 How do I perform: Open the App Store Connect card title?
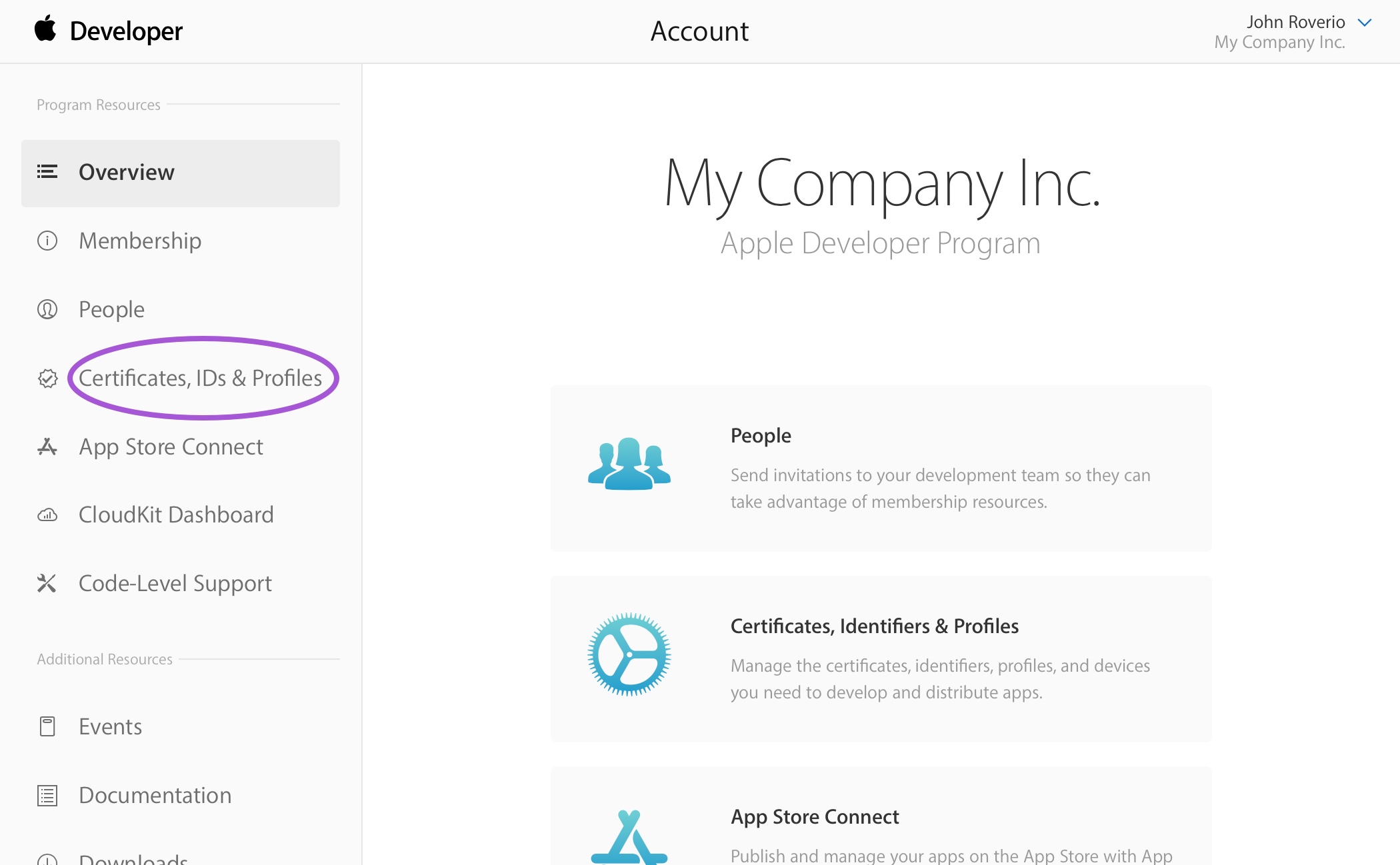(815, 817)
